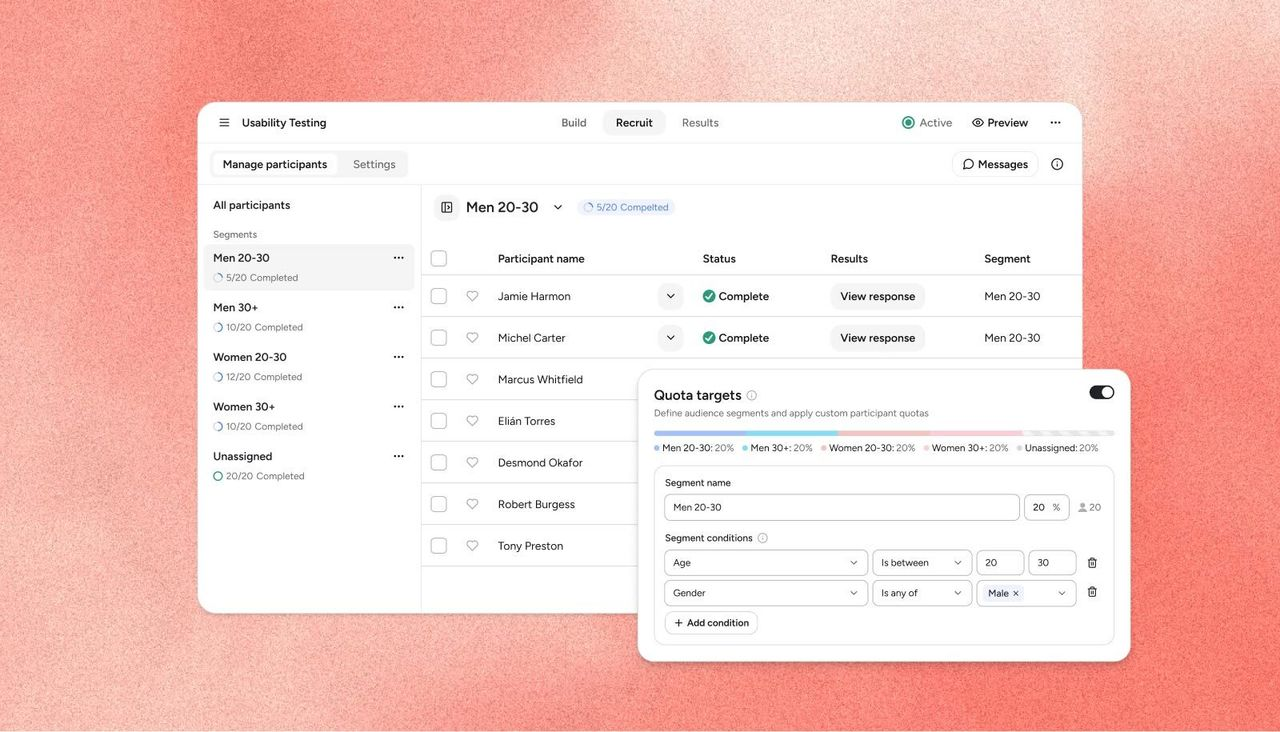Image resolution: width=1280 pixels, height=732 pixels.
Task: Select the checkbox for Michel Carter
Action: click(x=439, y=338)
